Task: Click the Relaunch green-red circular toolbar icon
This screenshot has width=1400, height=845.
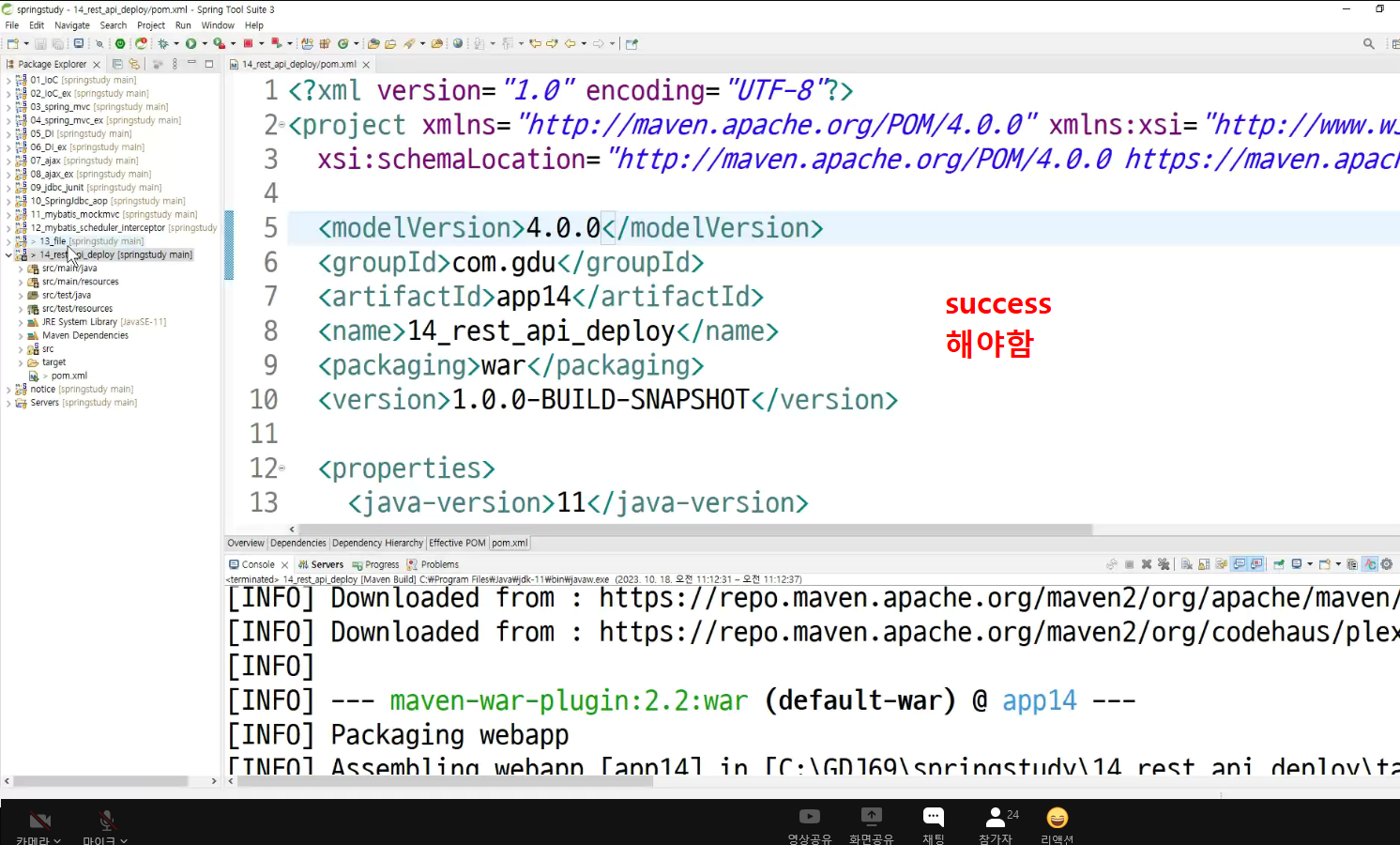Action: 141,43
